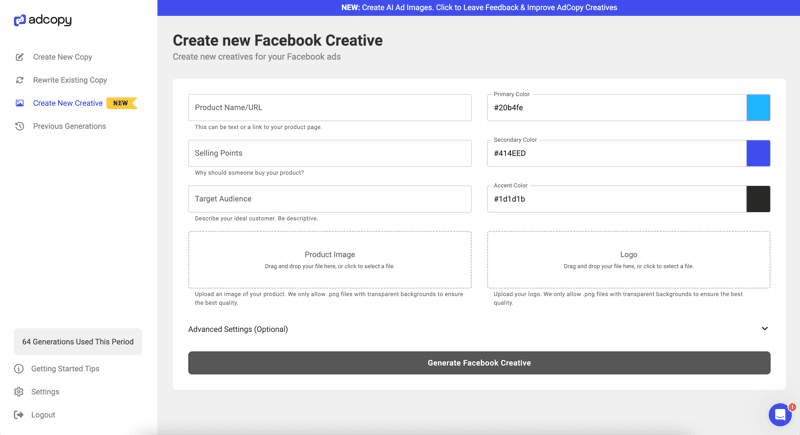This screenshot has height=435, width=800.
Task: Expand Advanced Settings chevron
Action: [x=764, y=328]
